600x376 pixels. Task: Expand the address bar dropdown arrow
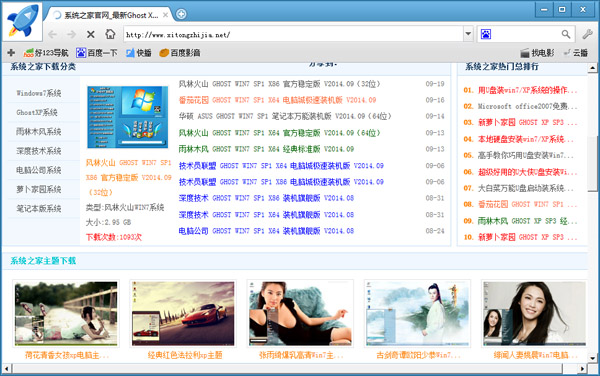pyautogui.click(x=468, y=34)
